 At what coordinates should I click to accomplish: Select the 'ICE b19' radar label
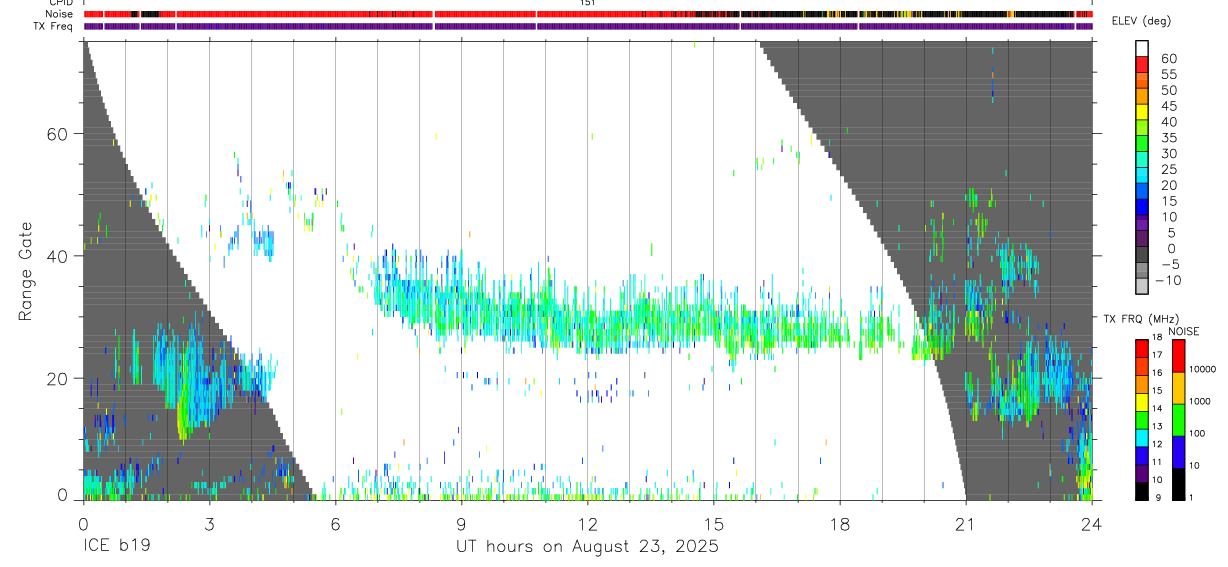pyautogui.click(x=116, y=548)
